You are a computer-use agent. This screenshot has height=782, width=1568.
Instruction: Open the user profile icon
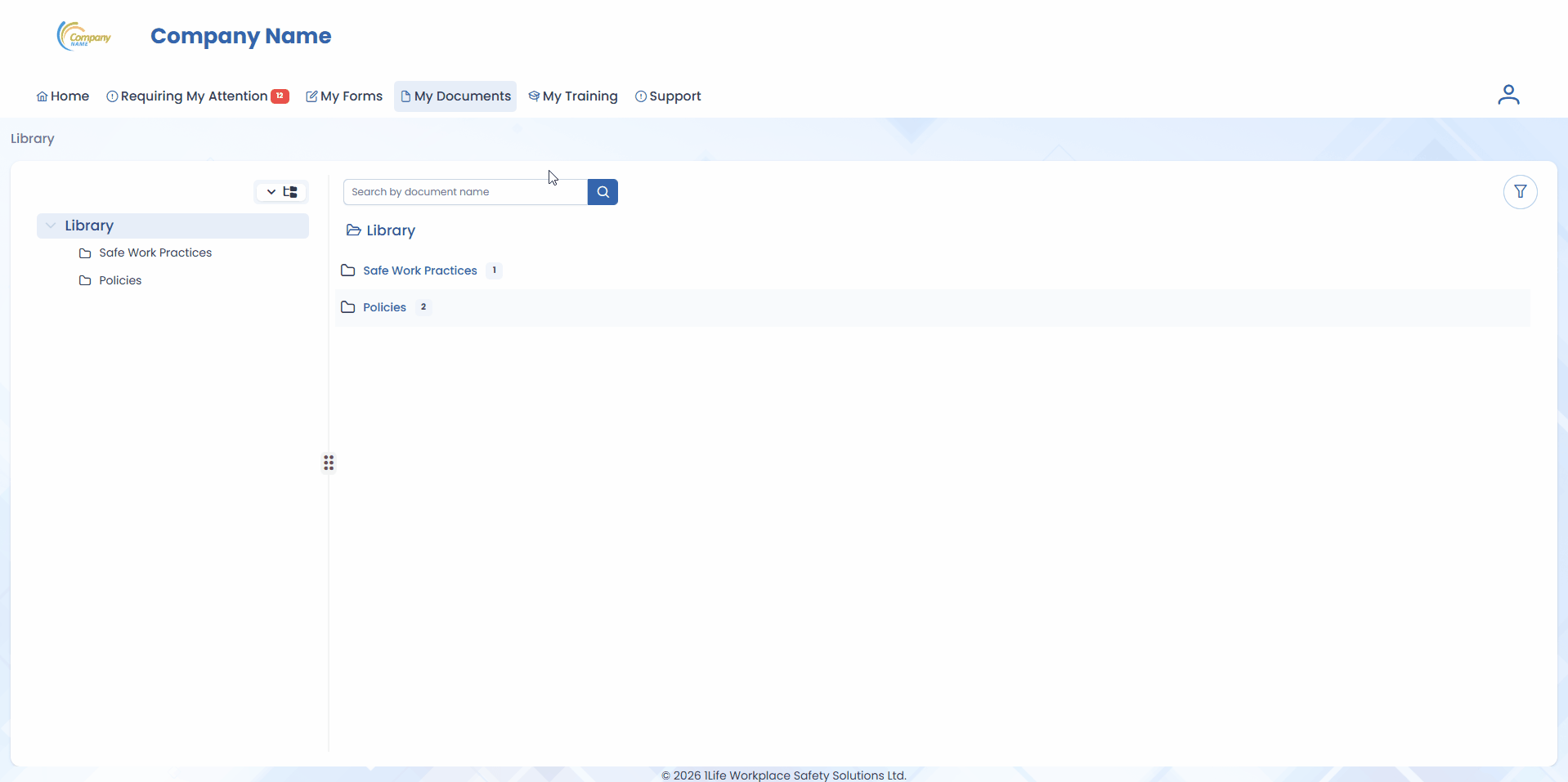1508,94
